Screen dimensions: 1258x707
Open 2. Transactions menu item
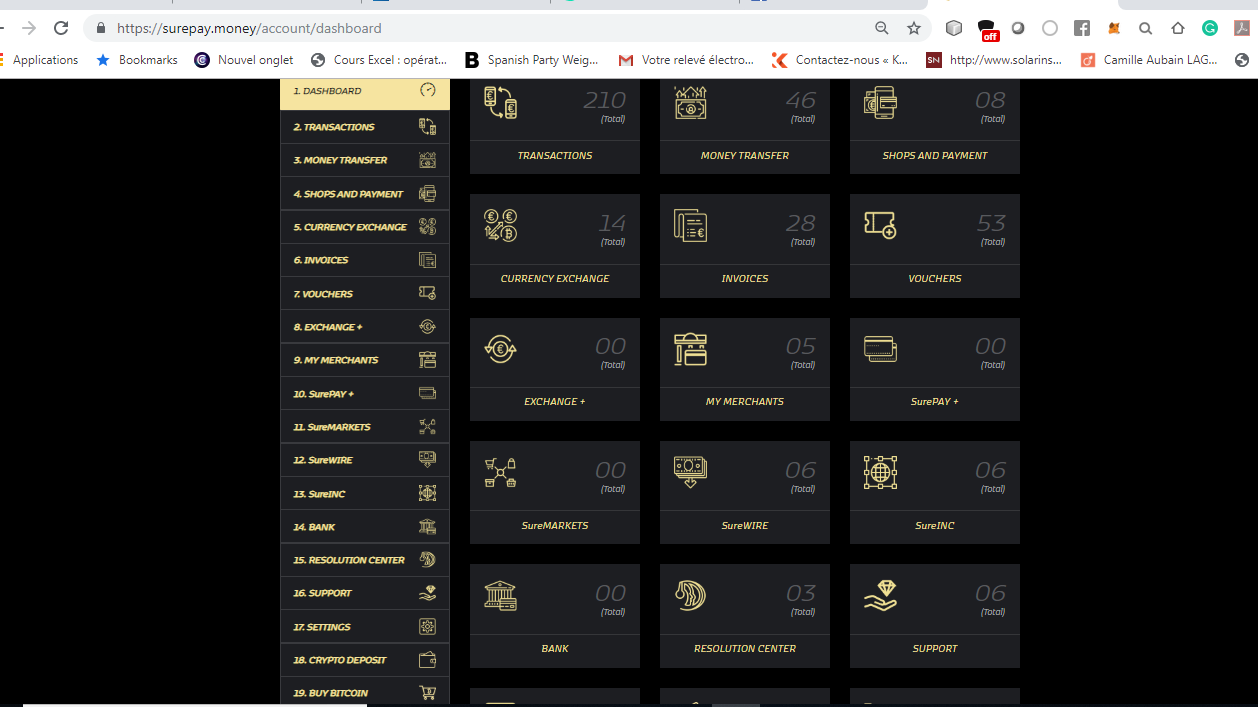click(365, 127)
